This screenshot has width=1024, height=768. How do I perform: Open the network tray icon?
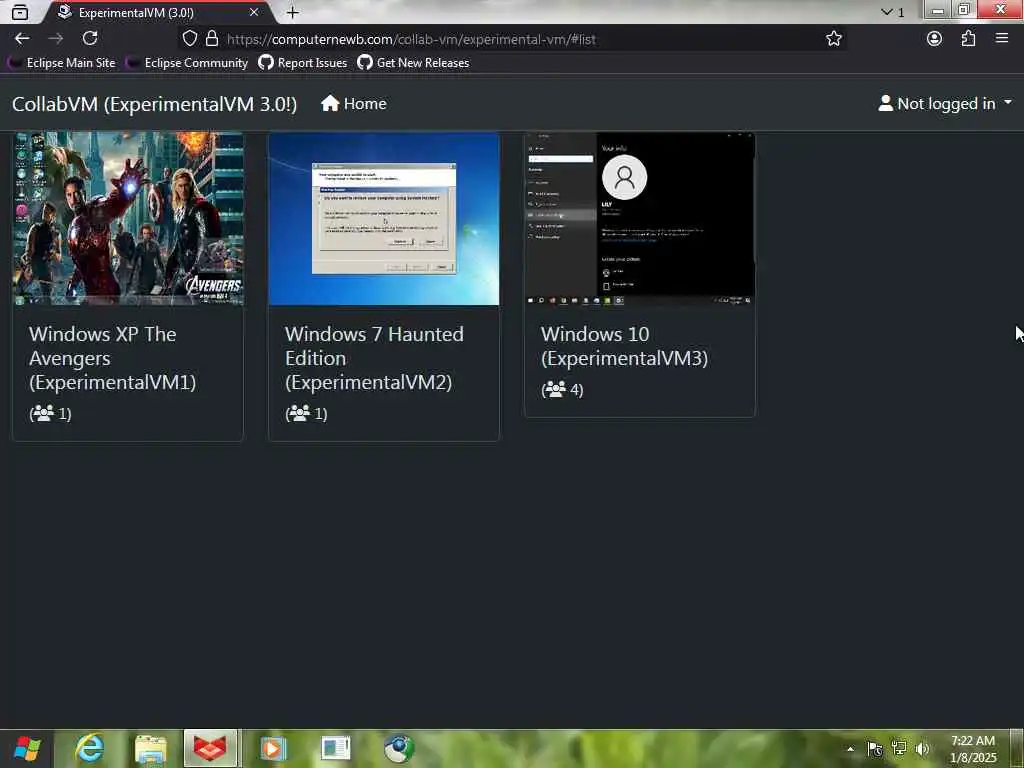899,748
